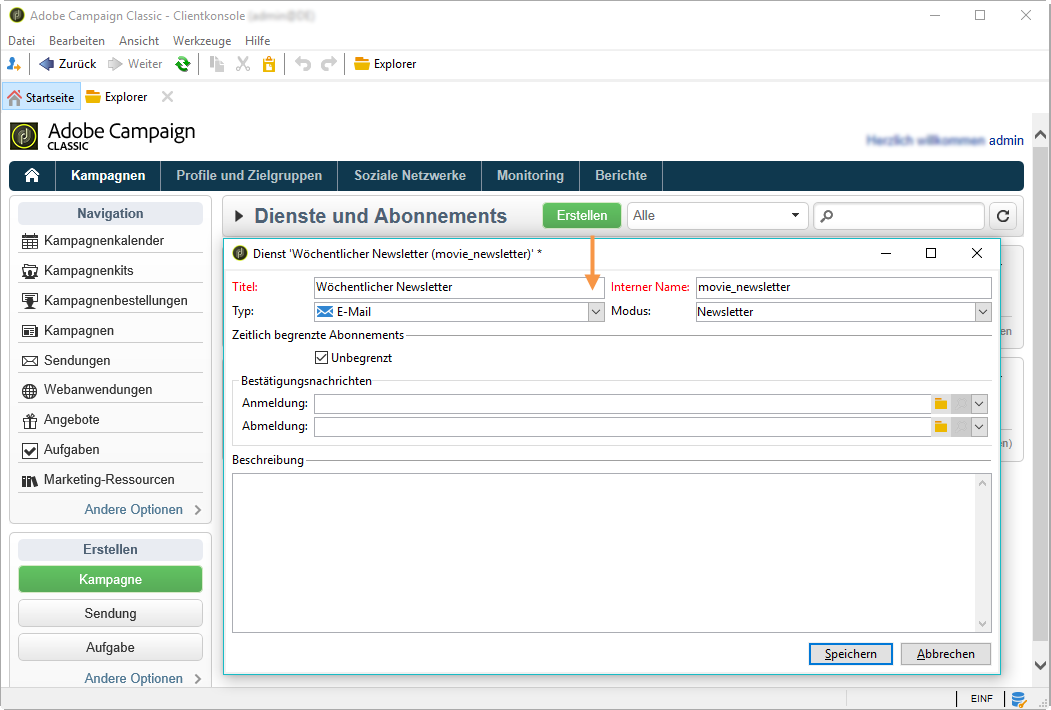Click the home icon in navigation bar
1051x710 pixels.
32,176
